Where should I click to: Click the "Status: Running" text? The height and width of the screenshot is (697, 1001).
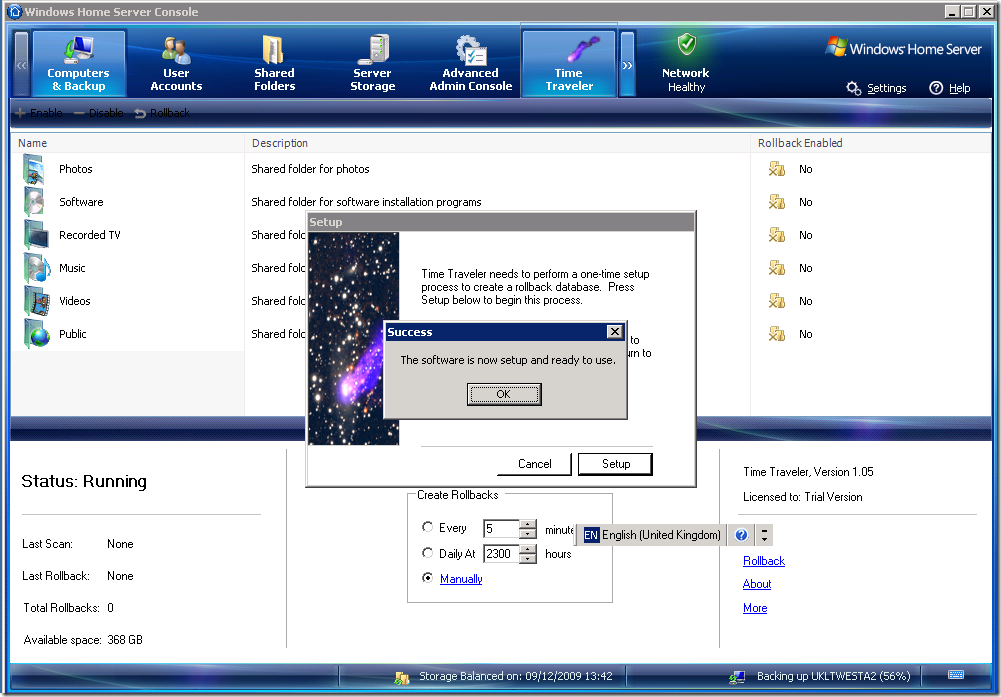point(84,481)
